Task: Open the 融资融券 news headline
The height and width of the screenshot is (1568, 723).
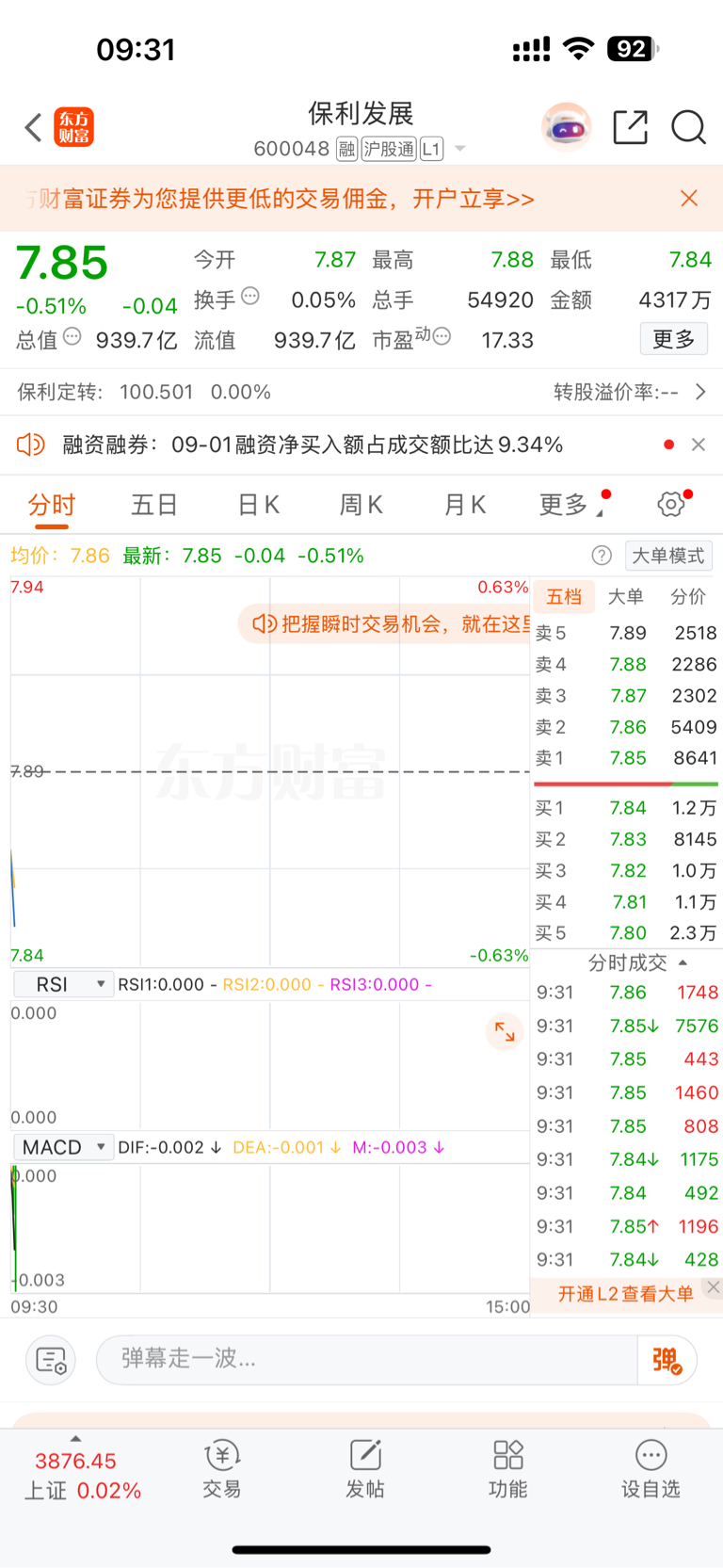Action: coord(313,445)
